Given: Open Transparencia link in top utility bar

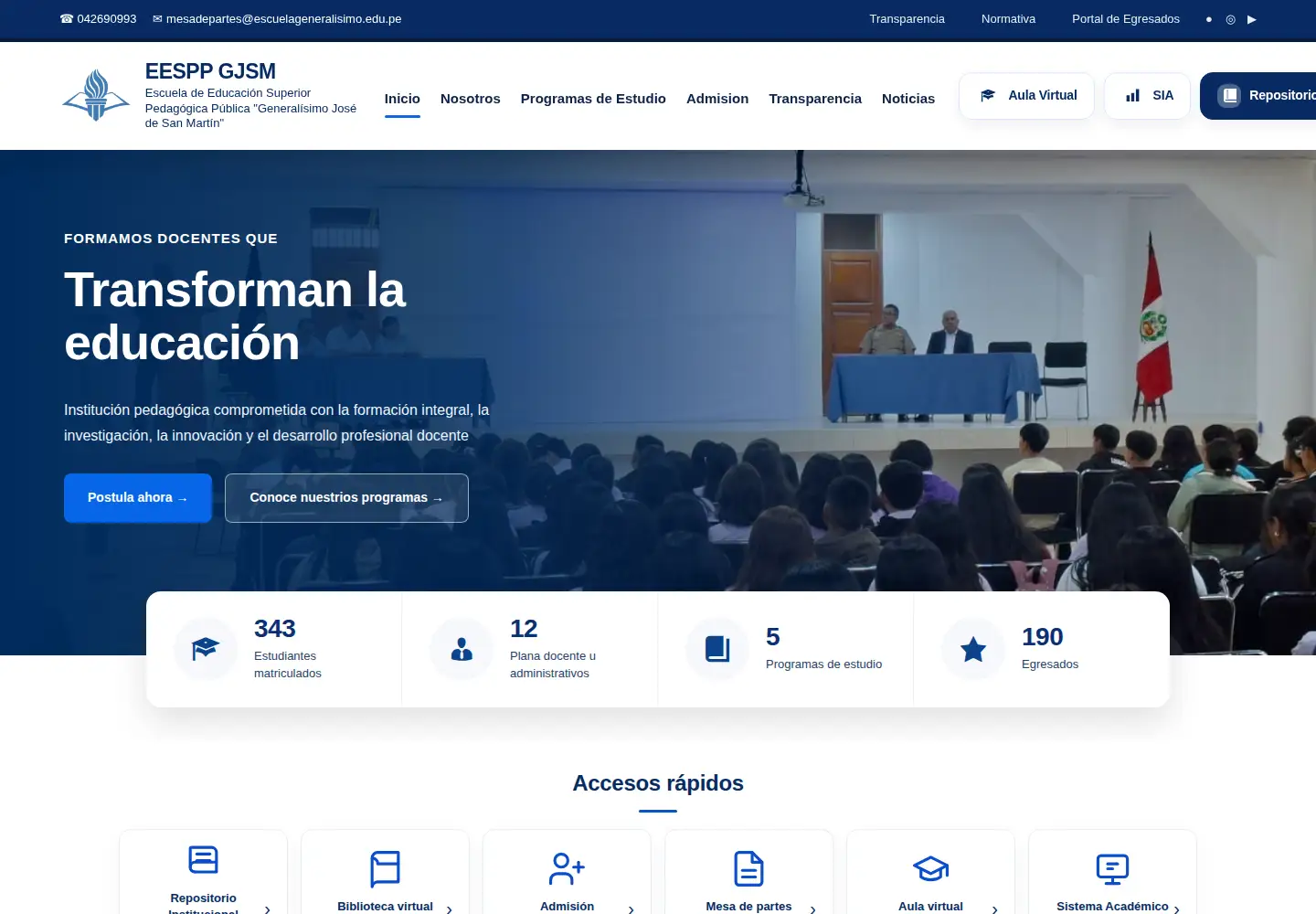Looking at the screenshot, I should [907, 19].
